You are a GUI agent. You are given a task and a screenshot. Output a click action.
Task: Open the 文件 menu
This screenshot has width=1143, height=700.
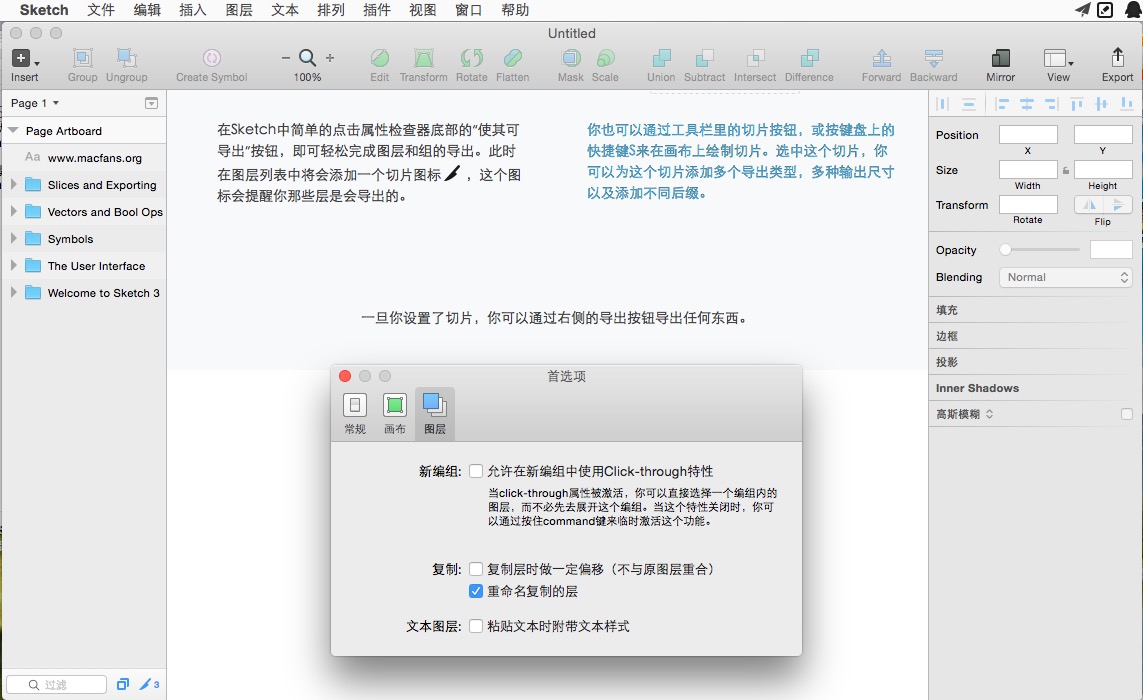tap(101, 10)
